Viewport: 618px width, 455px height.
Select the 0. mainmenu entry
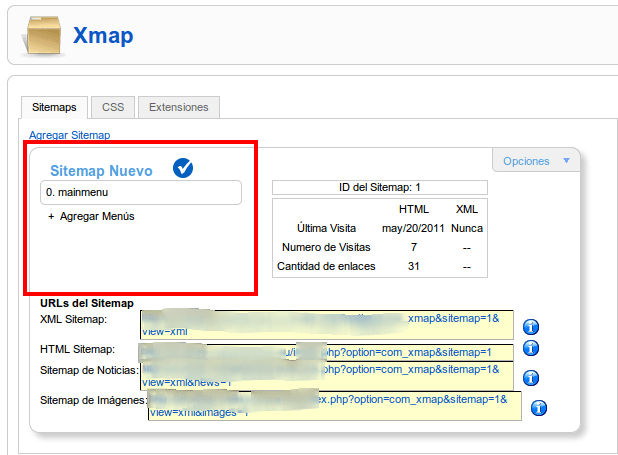pos(141,192)
